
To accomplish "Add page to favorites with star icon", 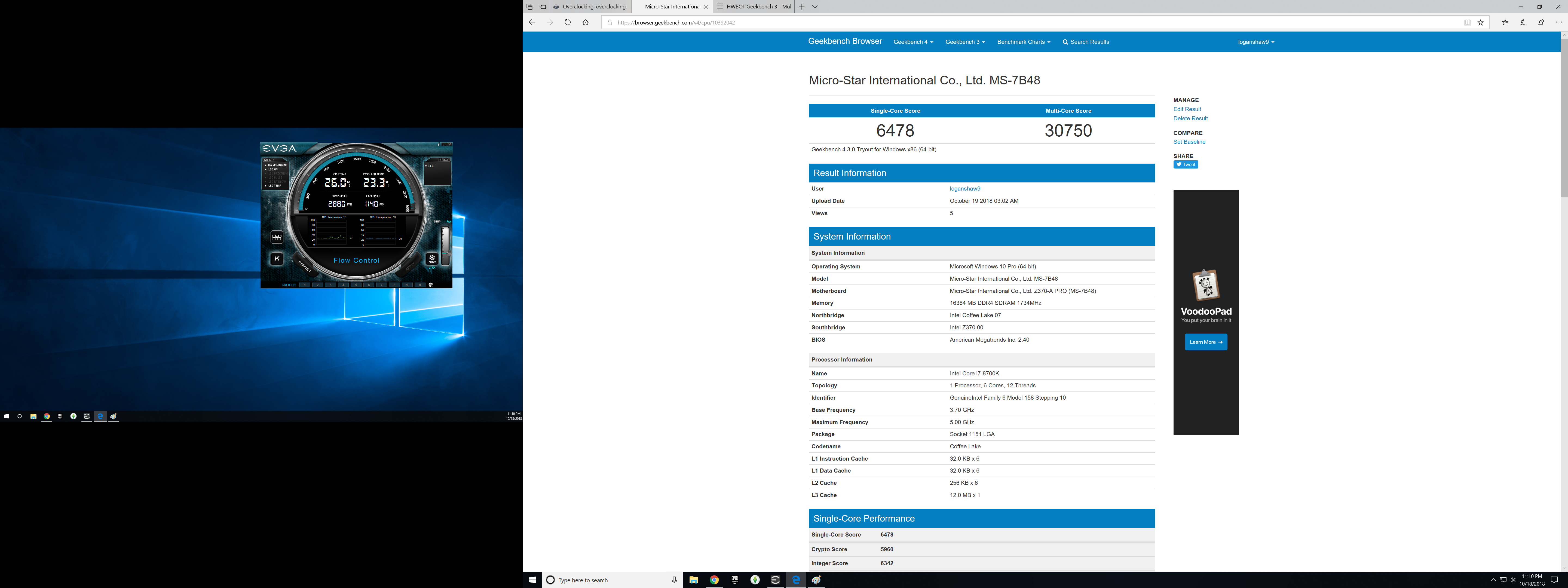I will pyautogui.click(x=1480, y=23).
